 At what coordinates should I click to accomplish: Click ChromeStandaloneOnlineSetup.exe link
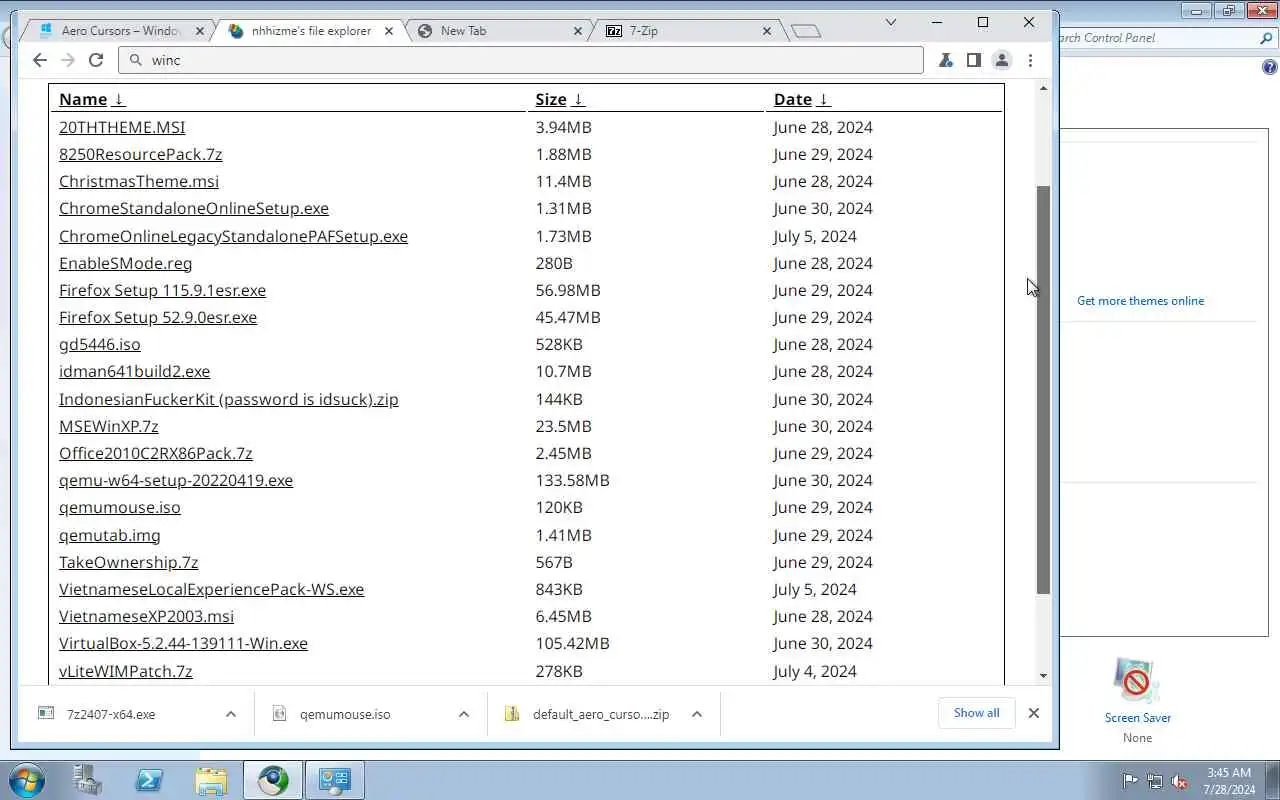(194, 208)
